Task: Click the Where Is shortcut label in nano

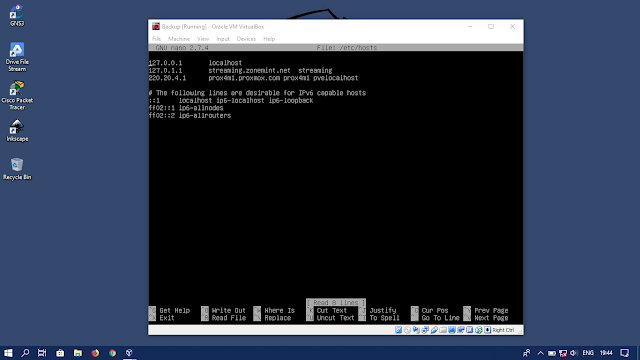Action: point(279,311)
